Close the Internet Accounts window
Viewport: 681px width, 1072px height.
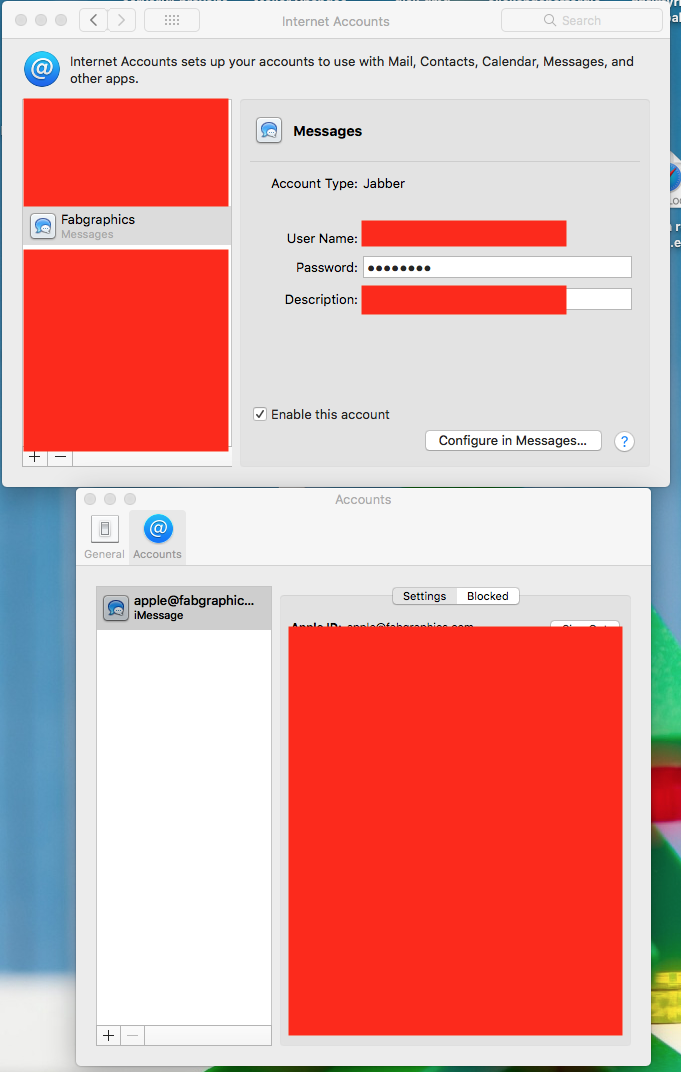(x=21, y=21)
